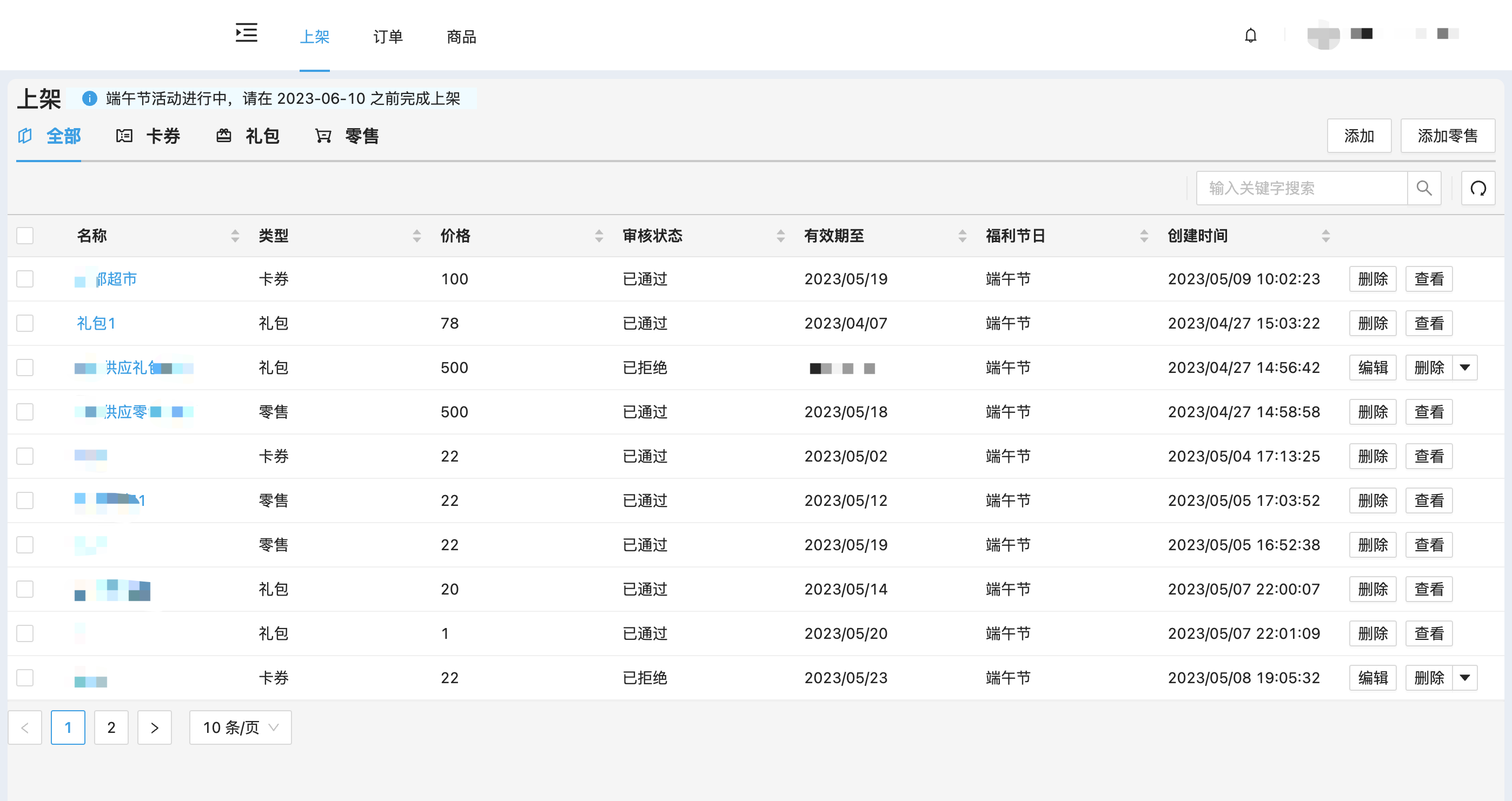The image size is (1512, 801).
Task: Open the 礼包1 name link
Action: 96,323
